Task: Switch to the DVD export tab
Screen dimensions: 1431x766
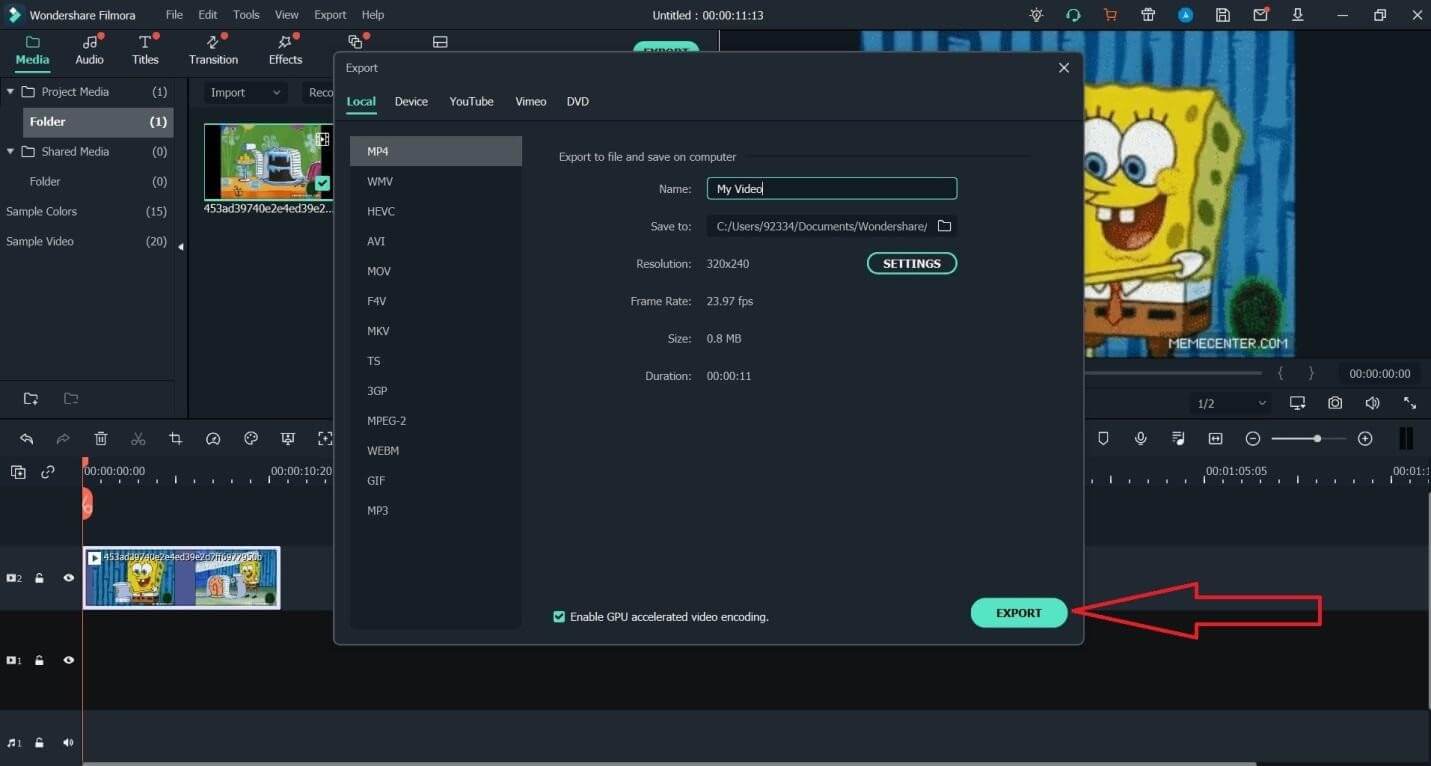Action: (578, 102)
